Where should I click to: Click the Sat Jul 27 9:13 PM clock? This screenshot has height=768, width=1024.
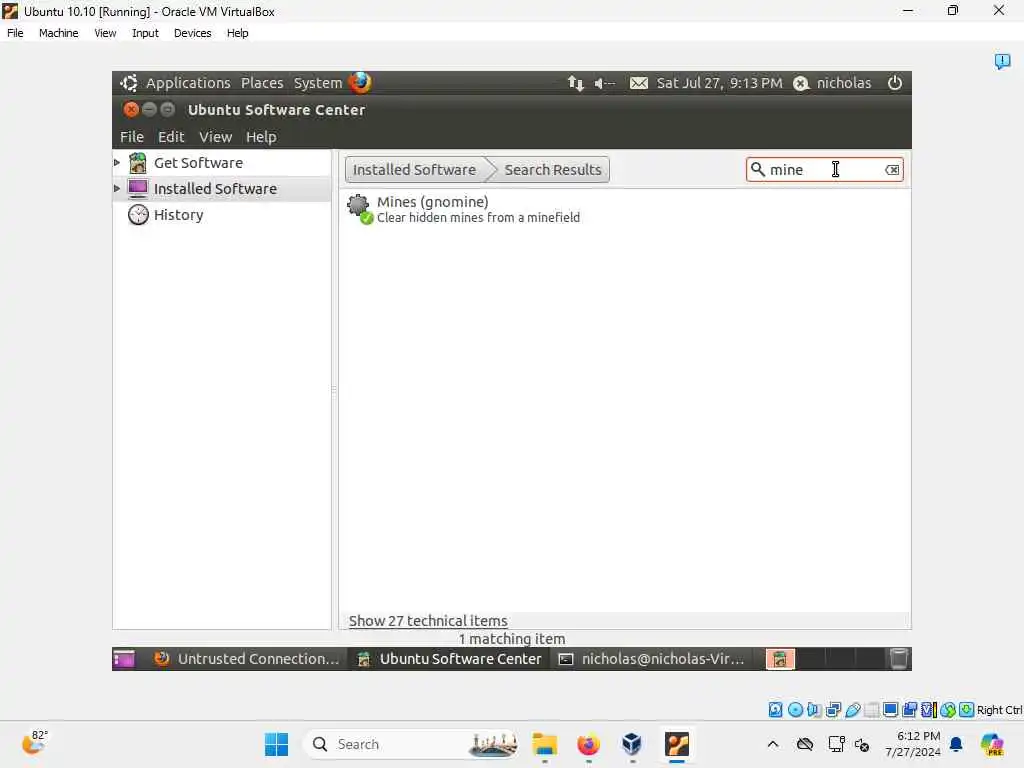point(719,83)
